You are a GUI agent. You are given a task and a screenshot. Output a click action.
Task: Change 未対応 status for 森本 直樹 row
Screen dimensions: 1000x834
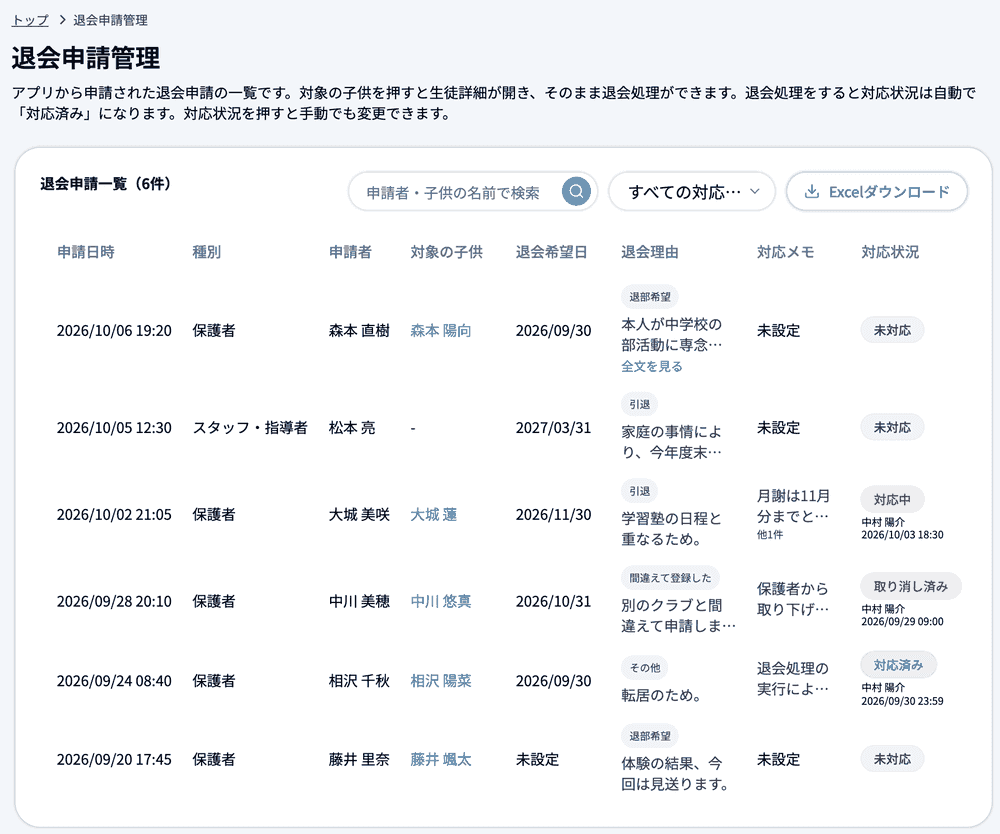892,330
